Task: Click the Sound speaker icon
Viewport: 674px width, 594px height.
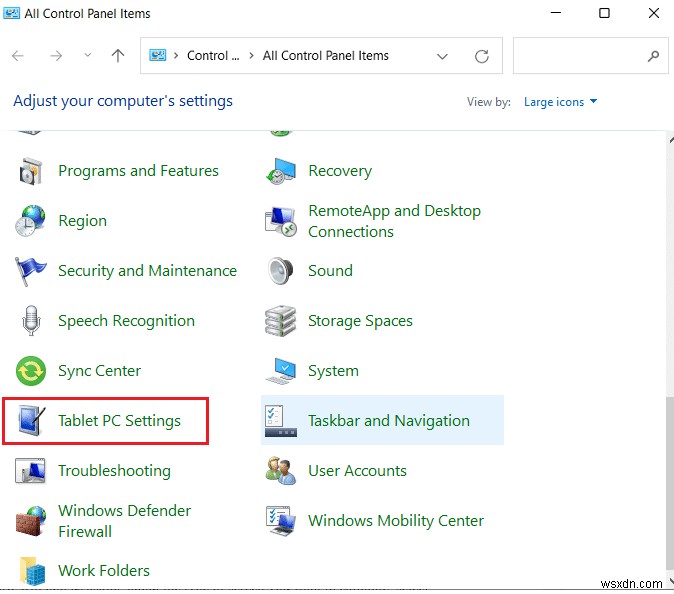Action: coord(281,271)
